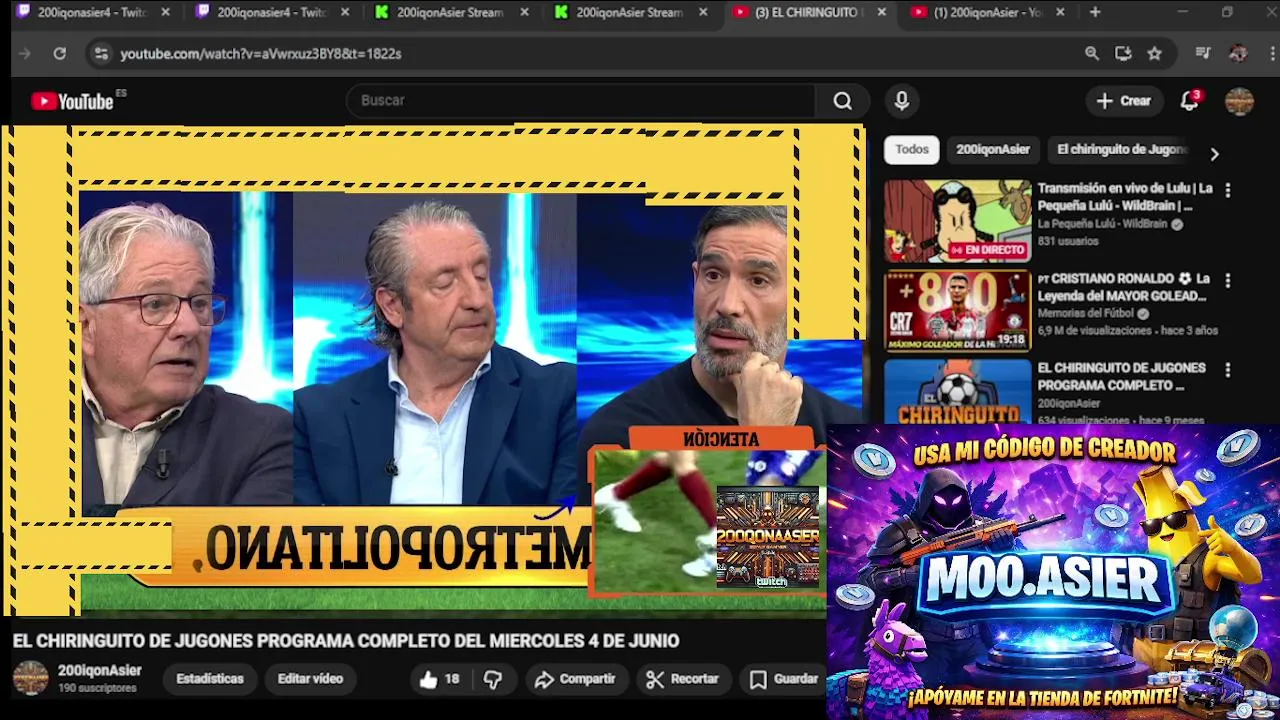
Task: Select the Todos filter chip
Action: [911, 149]
